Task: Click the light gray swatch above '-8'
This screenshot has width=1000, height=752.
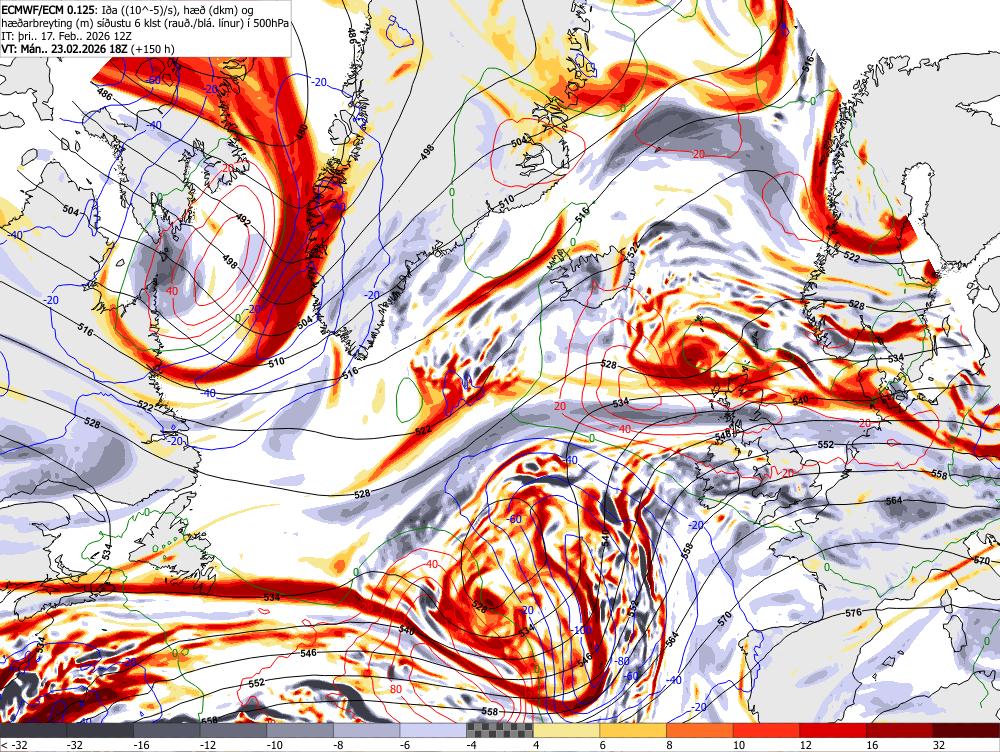Action: point(367,730)
